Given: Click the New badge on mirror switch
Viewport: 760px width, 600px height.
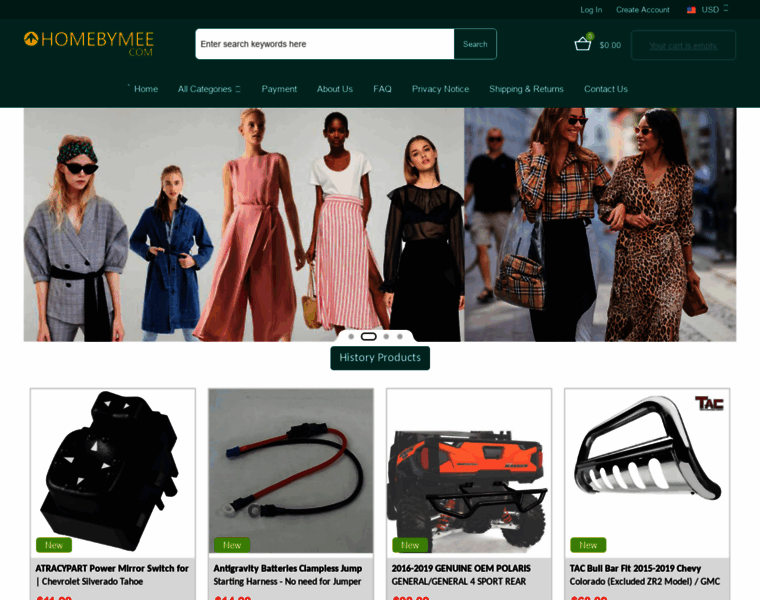Looking at the screenshot, I should (x=54, y=545).
